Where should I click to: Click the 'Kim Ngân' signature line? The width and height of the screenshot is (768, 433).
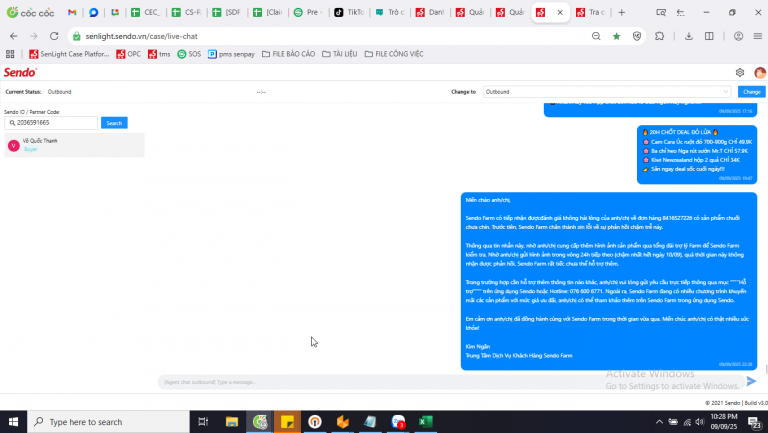click(478, 346)
